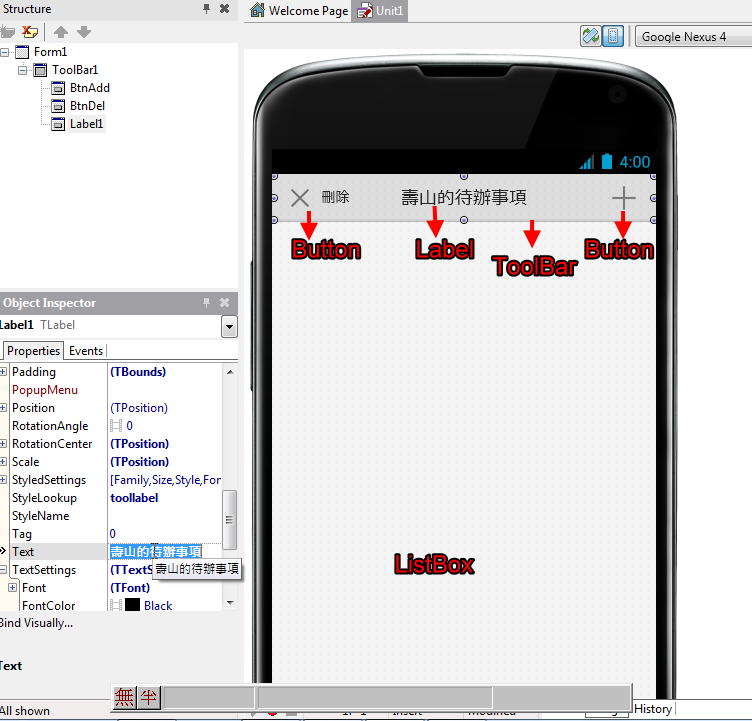Image resolution: width=752 pixels, height=721 pixels.
Task: Select ToolBar1 in the Structure tree
Action: 75,70
